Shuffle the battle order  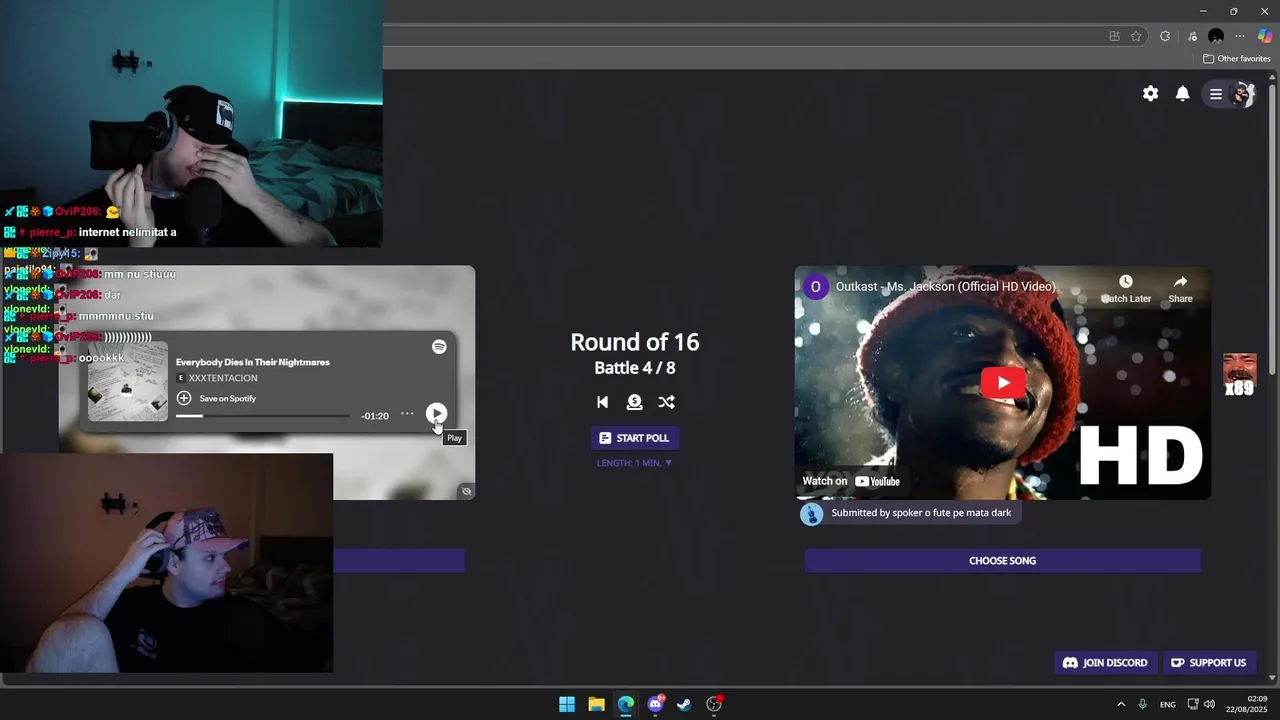[x=667, y=402]
